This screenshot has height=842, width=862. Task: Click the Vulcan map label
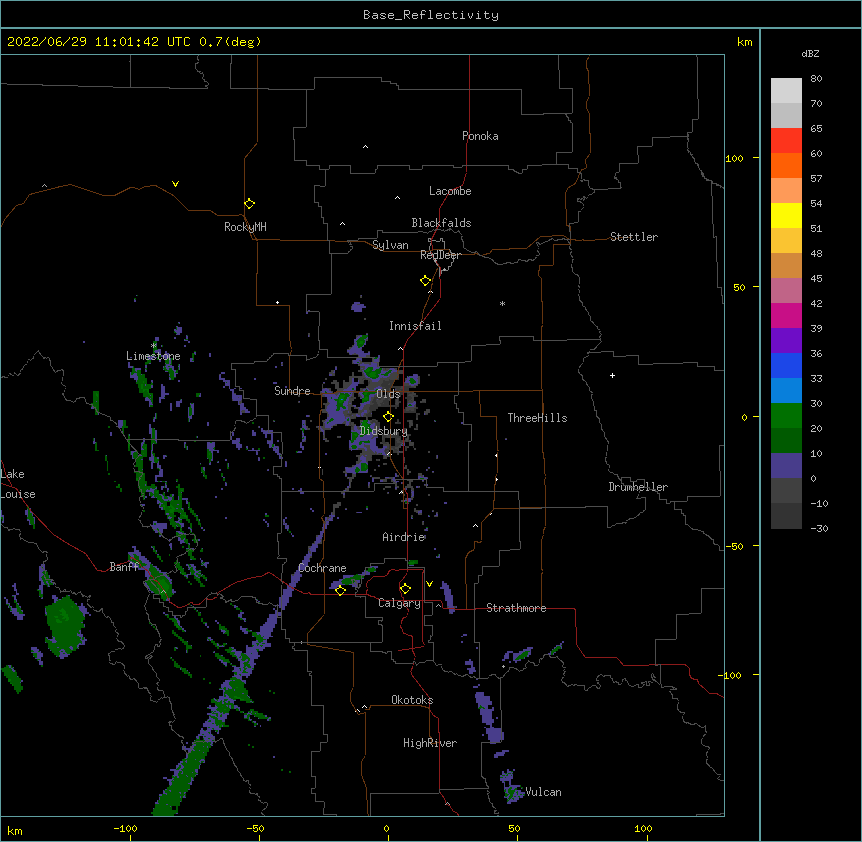(544, 792)
